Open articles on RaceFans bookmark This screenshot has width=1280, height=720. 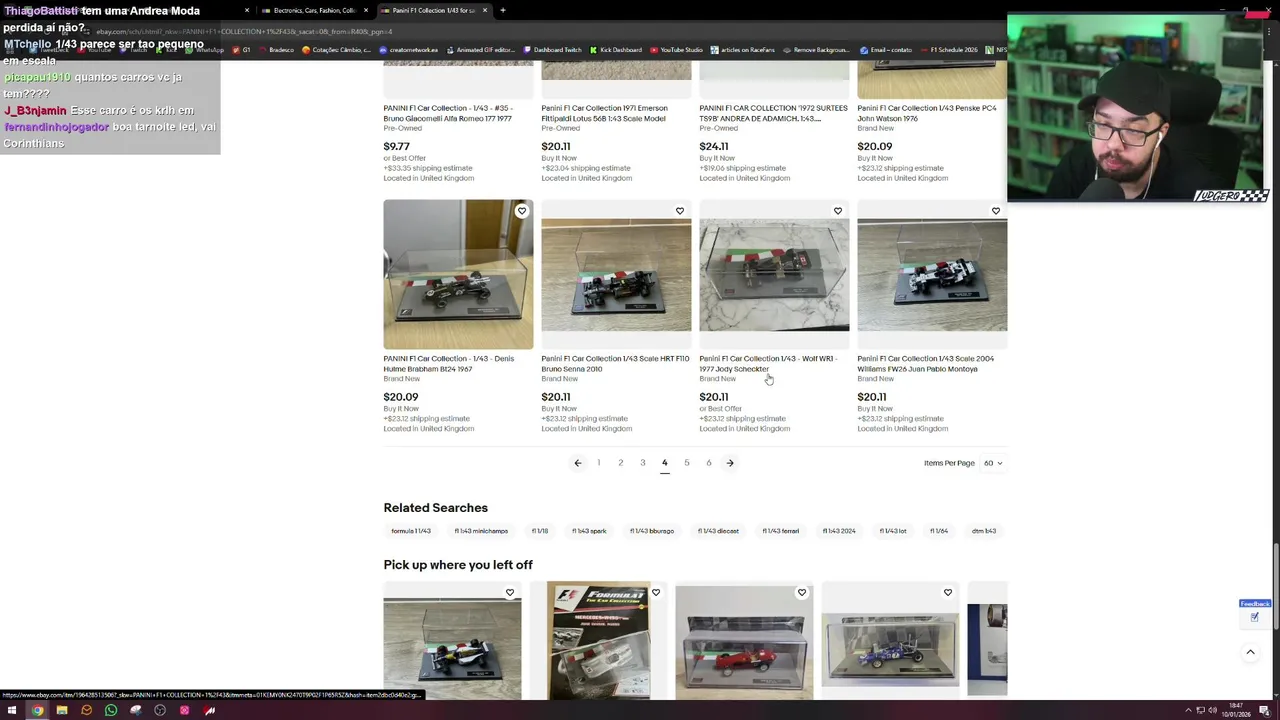743,50
